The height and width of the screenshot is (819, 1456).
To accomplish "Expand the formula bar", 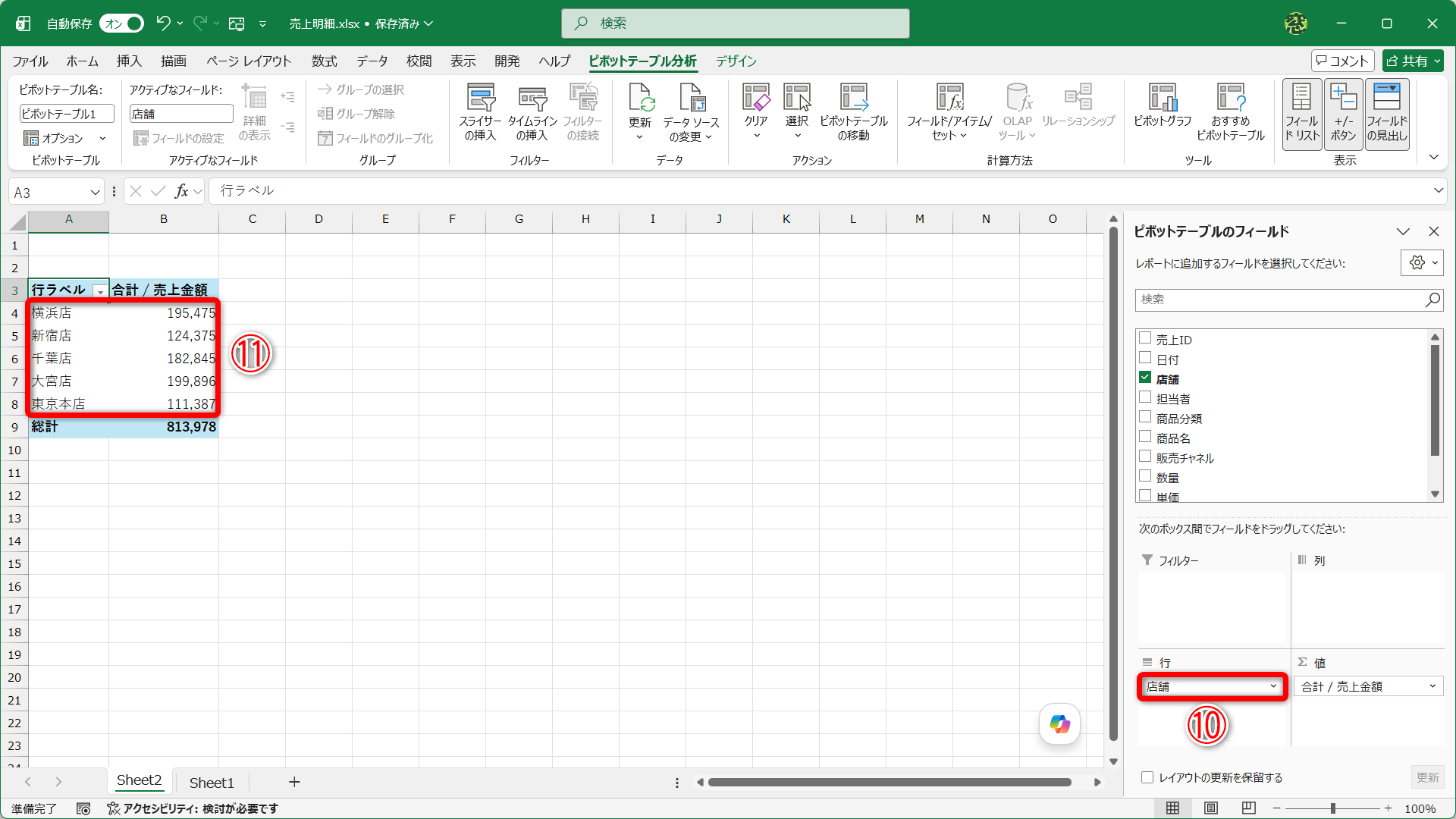I will [x=1438, y=191].
